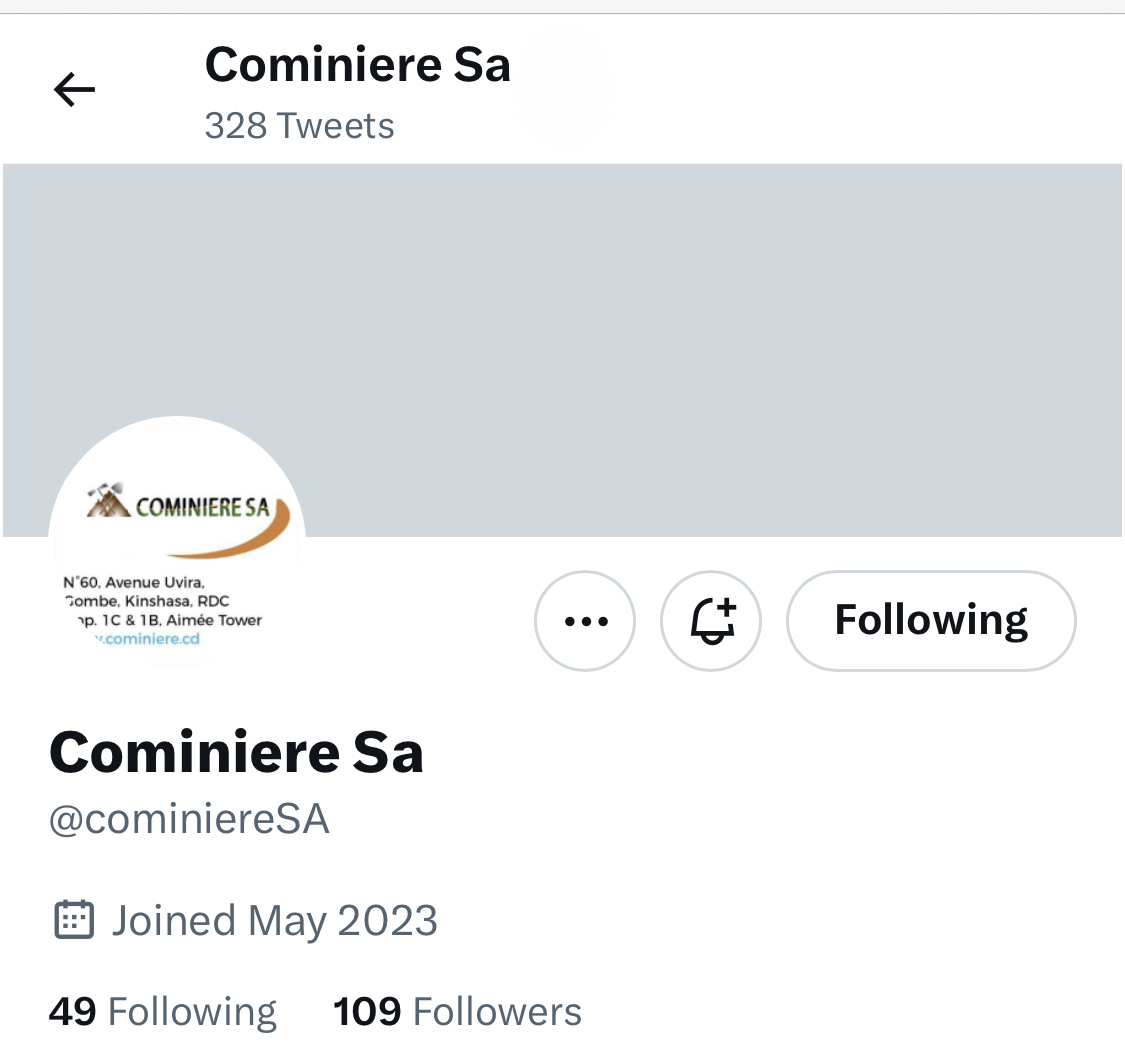Click the calendar icon beside Joined
The height and width of the screenshot is (1063, 1125).
(x=74, y=920)
